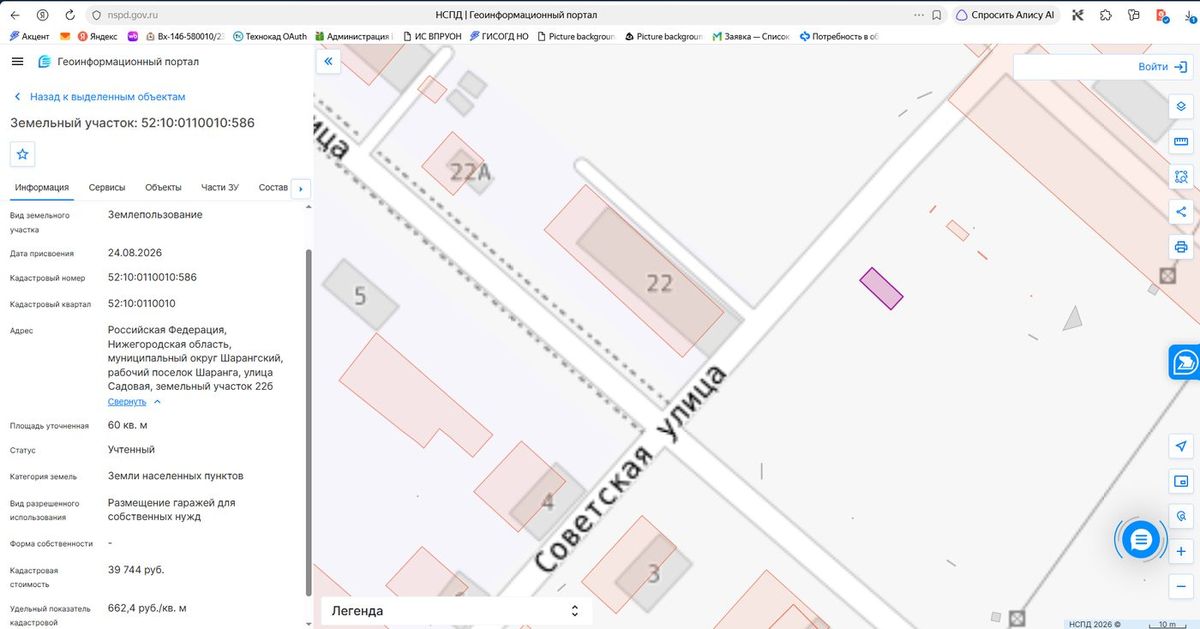Open the browser extensions puzzle icon
The width and height of the screenshot is (1200, 629).
[x=1105, y=15]
